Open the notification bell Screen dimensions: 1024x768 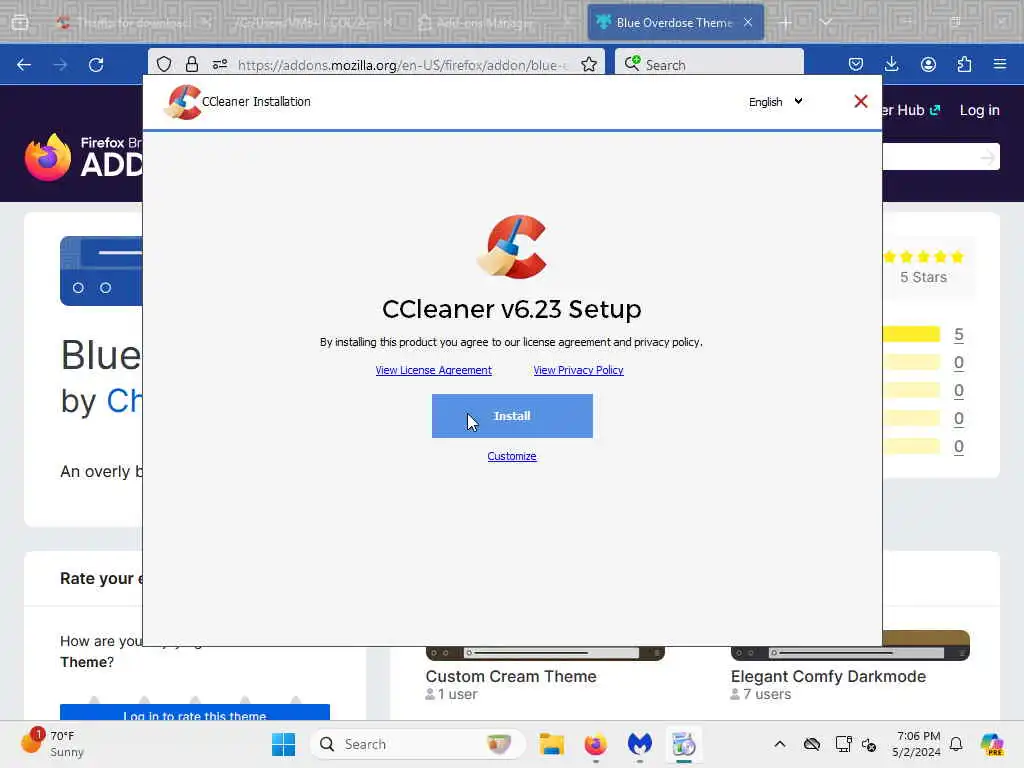(x=956, y=744)
